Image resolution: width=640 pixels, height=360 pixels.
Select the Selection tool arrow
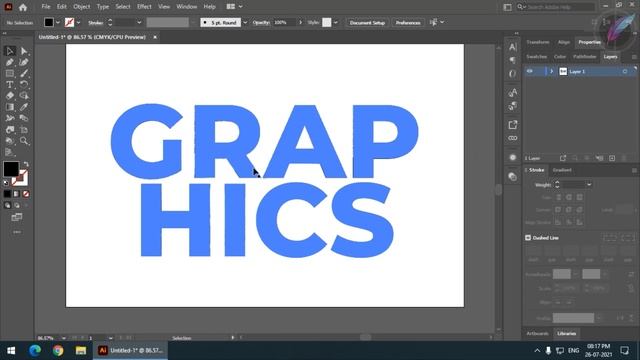[10, 51]
